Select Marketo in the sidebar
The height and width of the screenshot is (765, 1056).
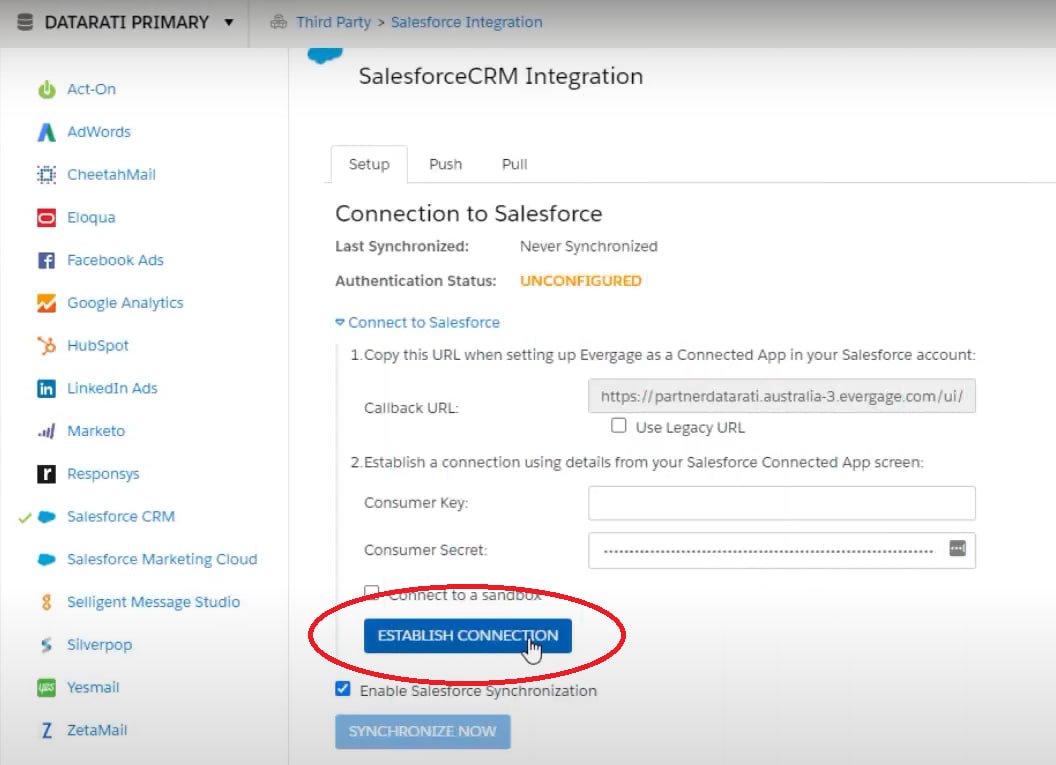(x=96, y=431)
